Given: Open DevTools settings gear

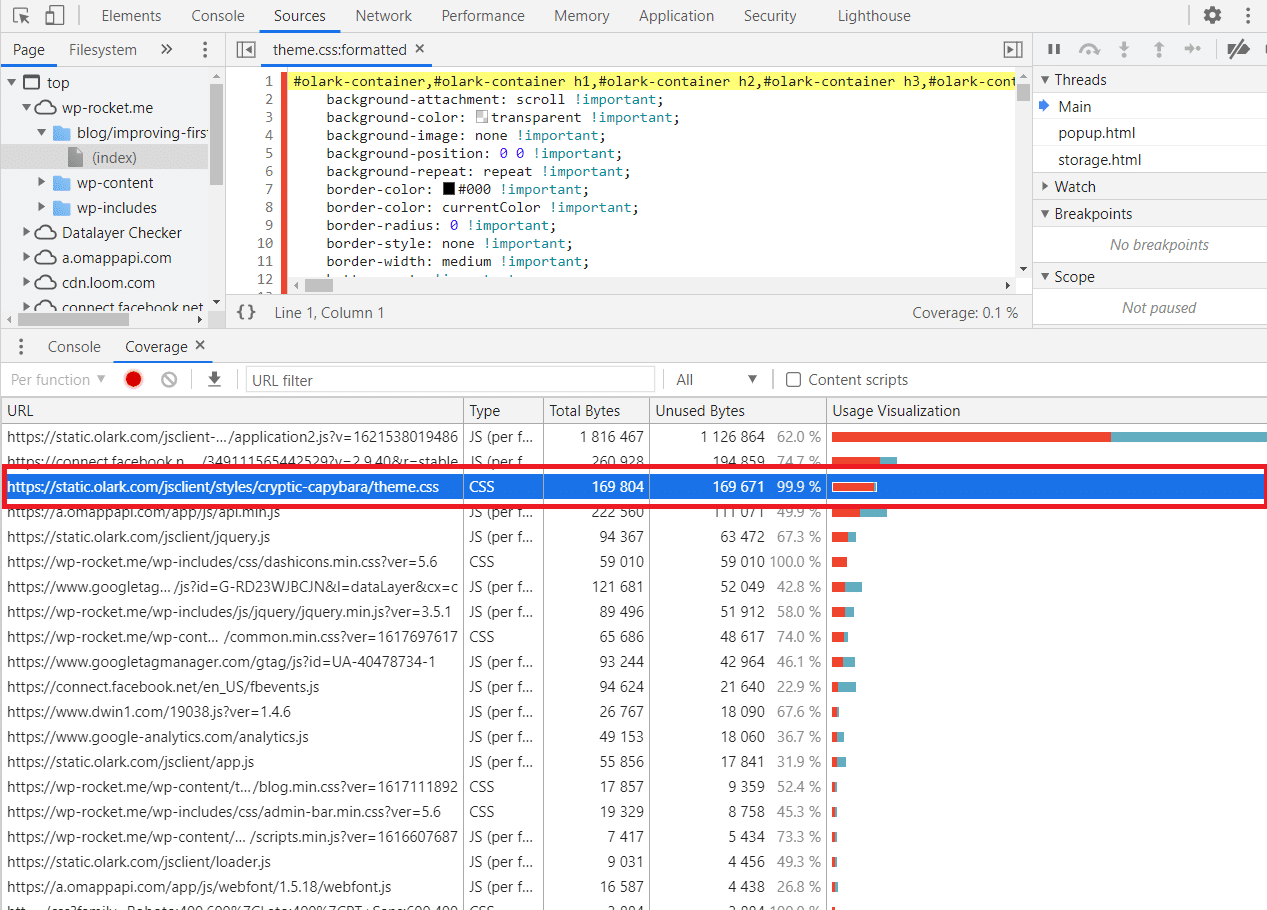Looking at the screenshot, I should tap(1212, 16).
